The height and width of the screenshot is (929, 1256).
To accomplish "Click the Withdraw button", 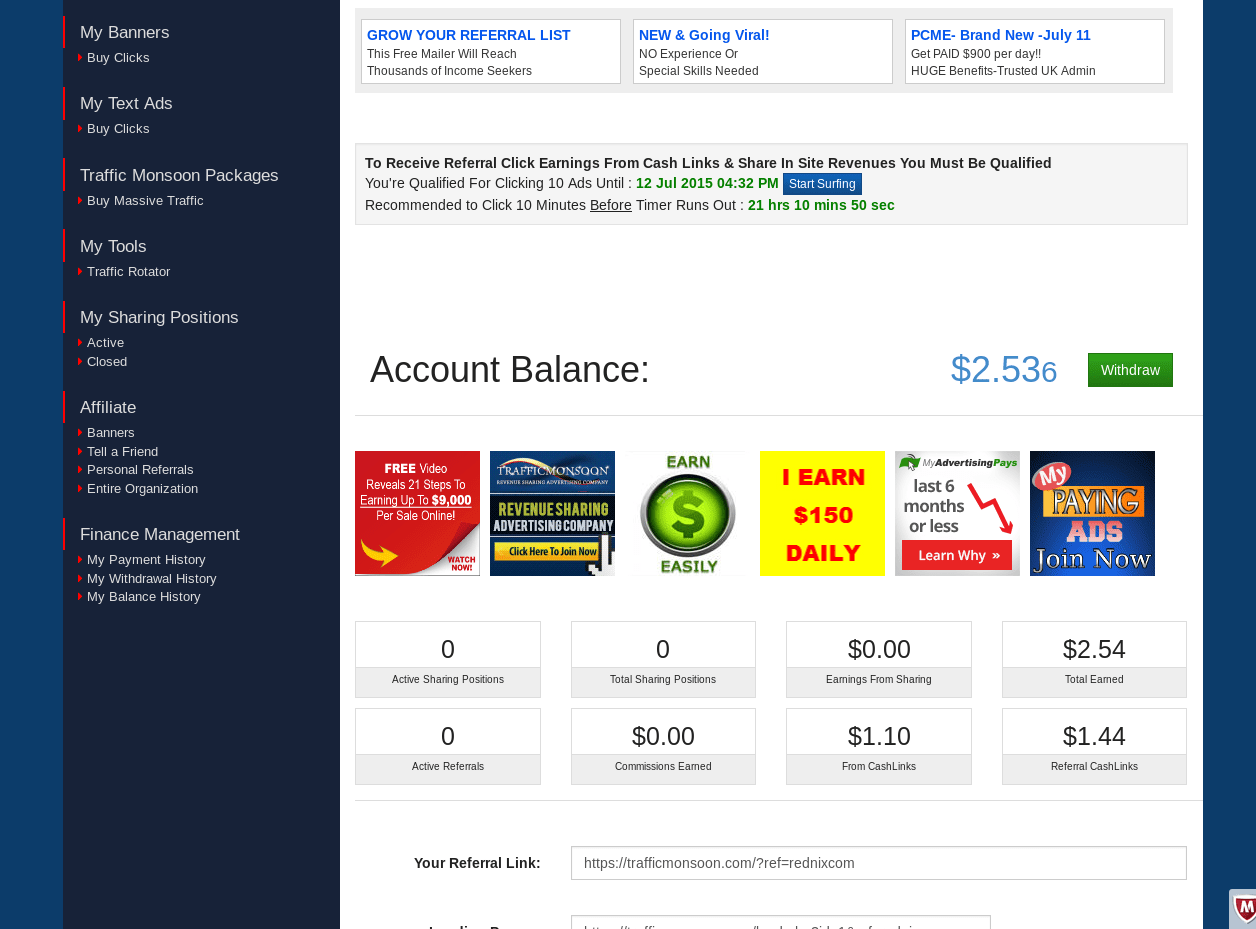I will (1130, 370).
